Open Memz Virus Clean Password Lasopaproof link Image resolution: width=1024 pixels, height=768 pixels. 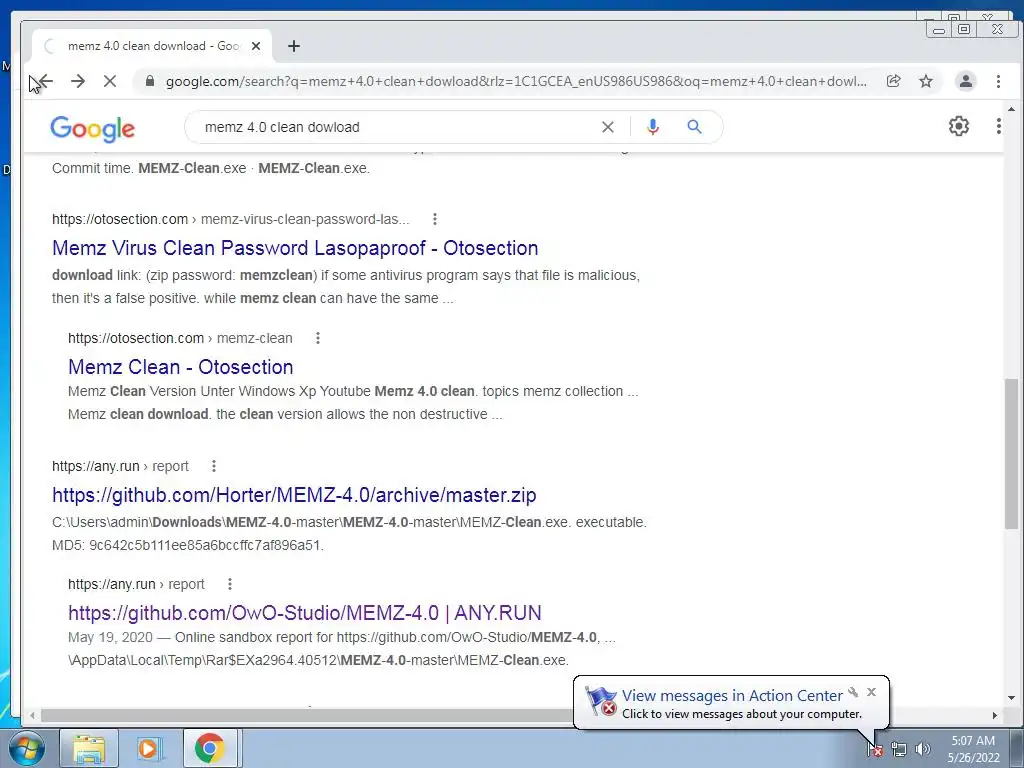point(295,248)
